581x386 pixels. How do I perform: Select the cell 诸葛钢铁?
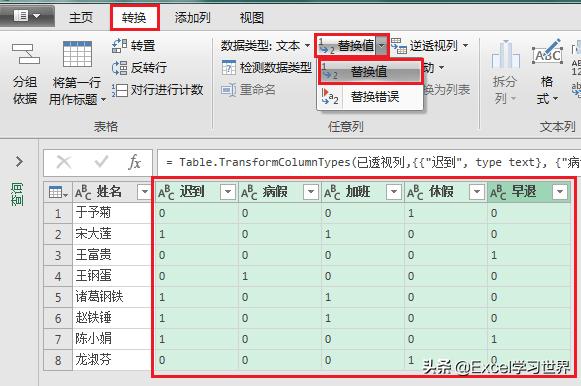[x=112, y=297]
